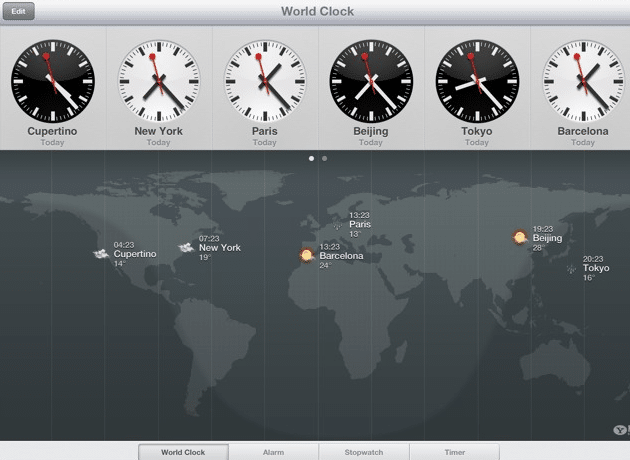This screenshot has width=630, height=460.
Task: Select the Beijing analog clock face
Action: [x=371, y=81]
